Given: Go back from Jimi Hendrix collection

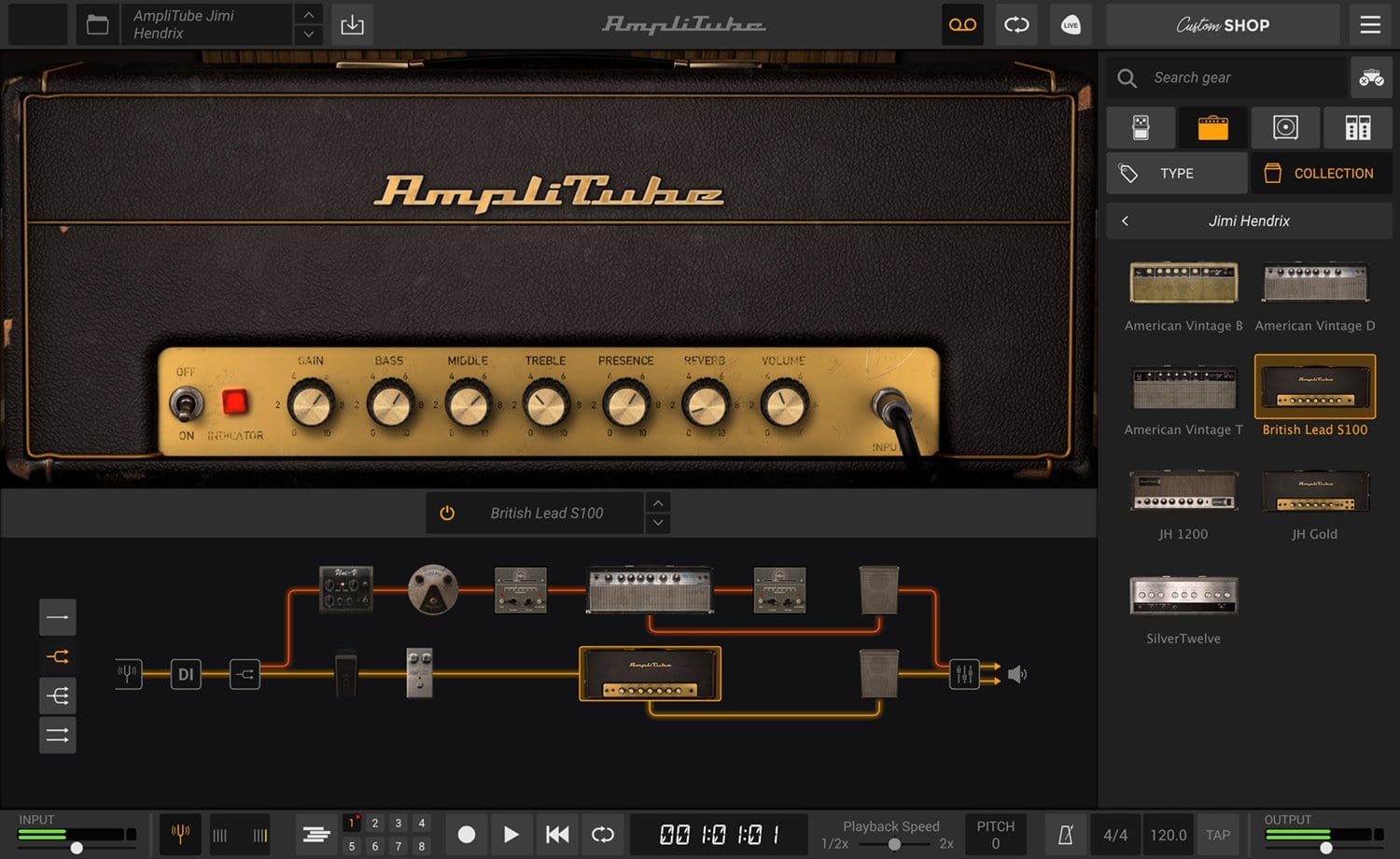Looking at the screenshot, I should pyautogui.click(x=1125, y=221).
